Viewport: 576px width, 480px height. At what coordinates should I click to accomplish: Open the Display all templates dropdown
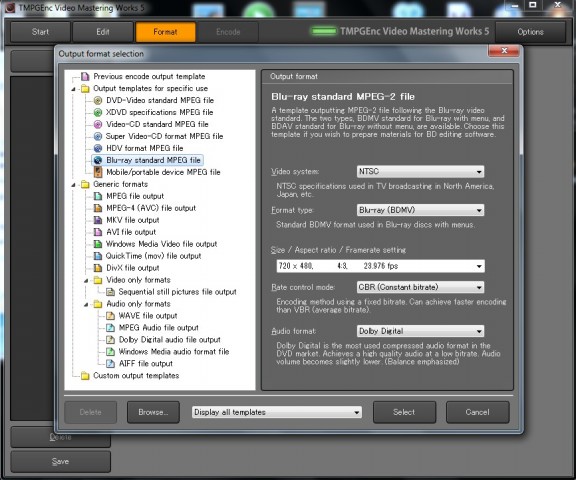point(277,412)
